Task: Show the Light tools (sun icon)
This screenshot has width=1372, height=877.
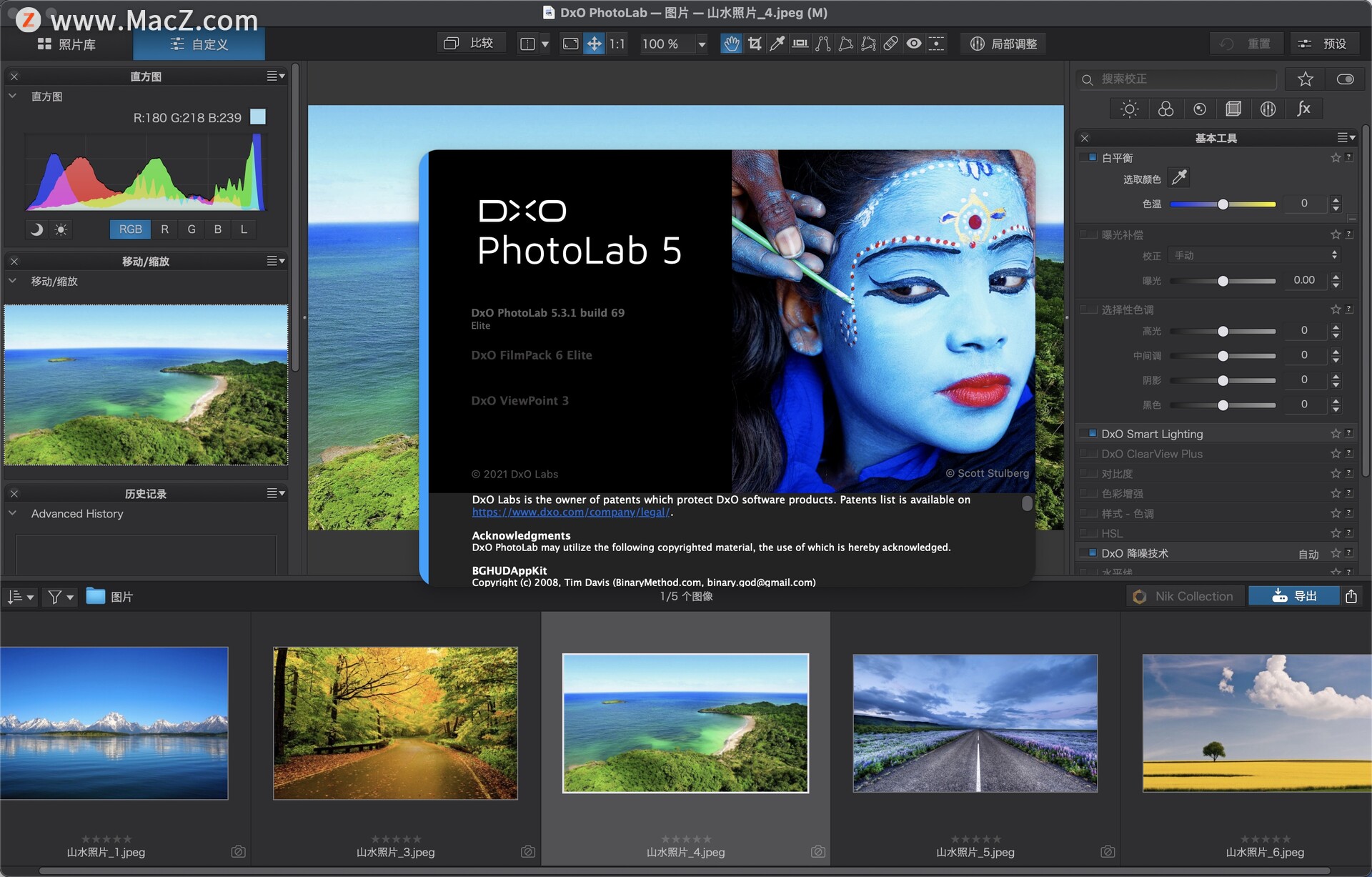Action: tap(1130, 109)
